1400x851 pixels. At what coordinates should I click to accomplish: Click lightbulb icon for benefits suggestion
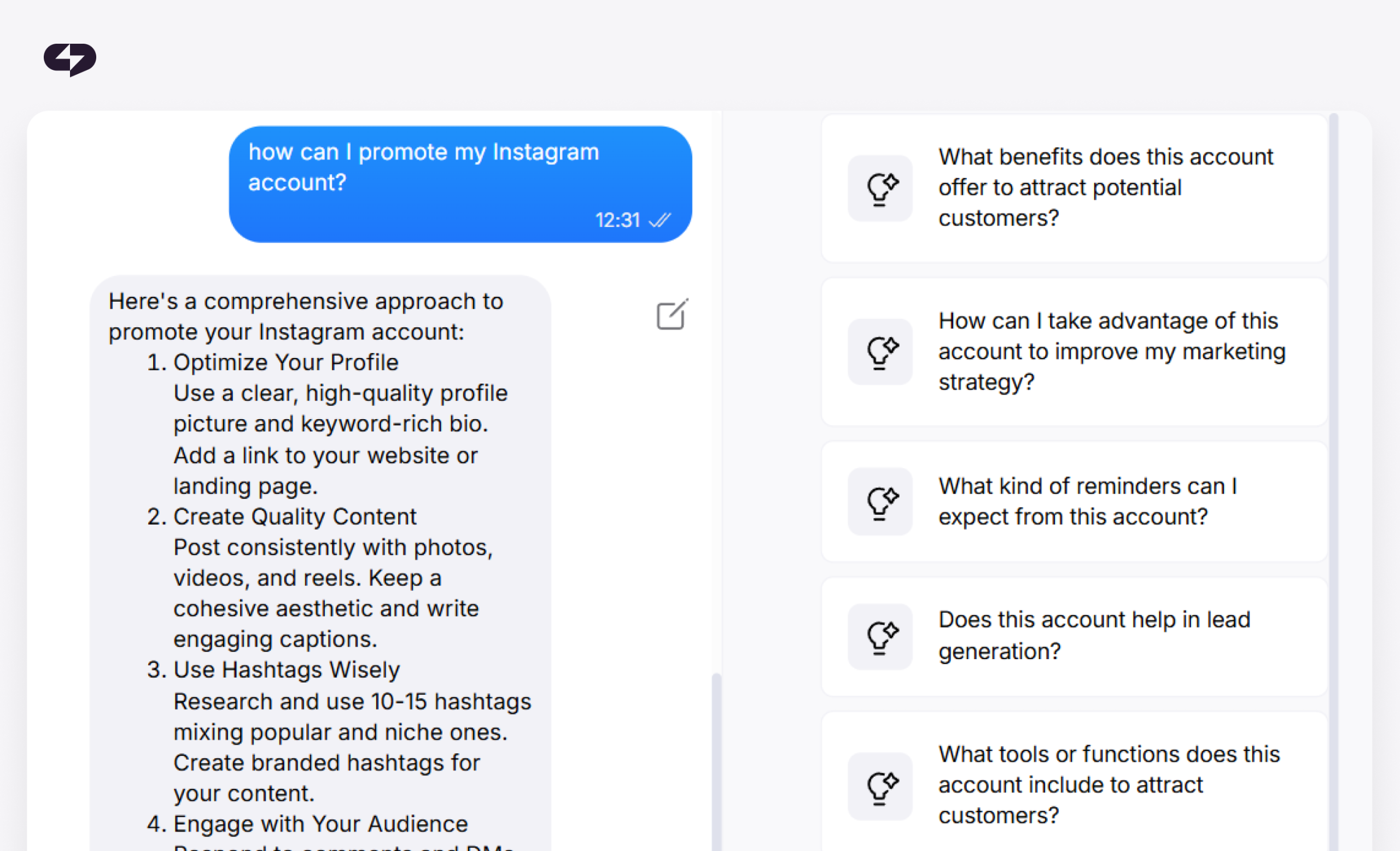click(x=880, y=189)
